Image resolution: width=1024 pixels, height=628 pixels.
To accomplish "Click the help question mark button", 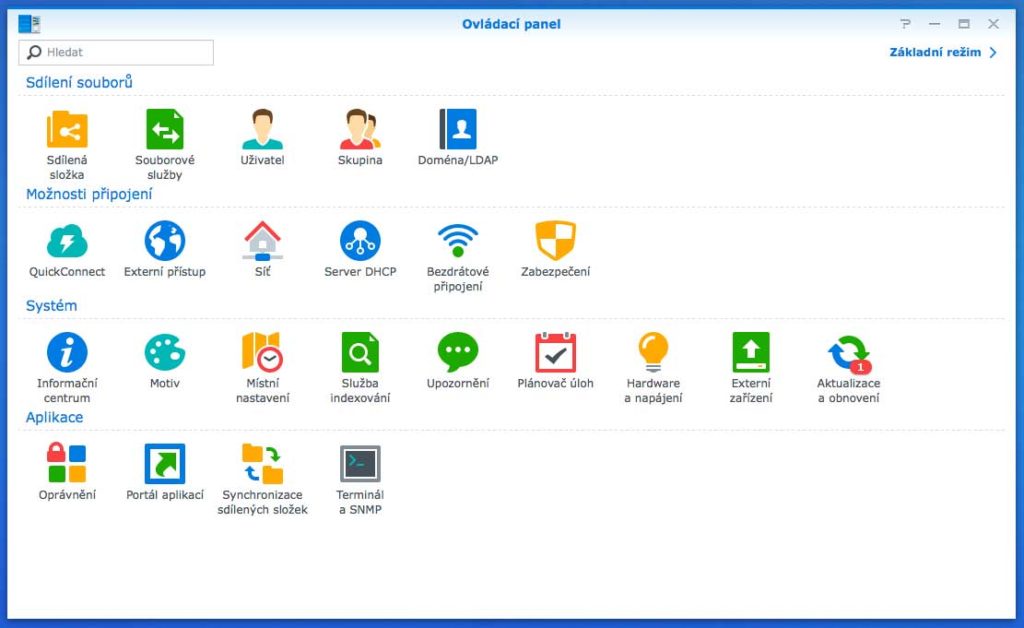I will pos(905,23).
